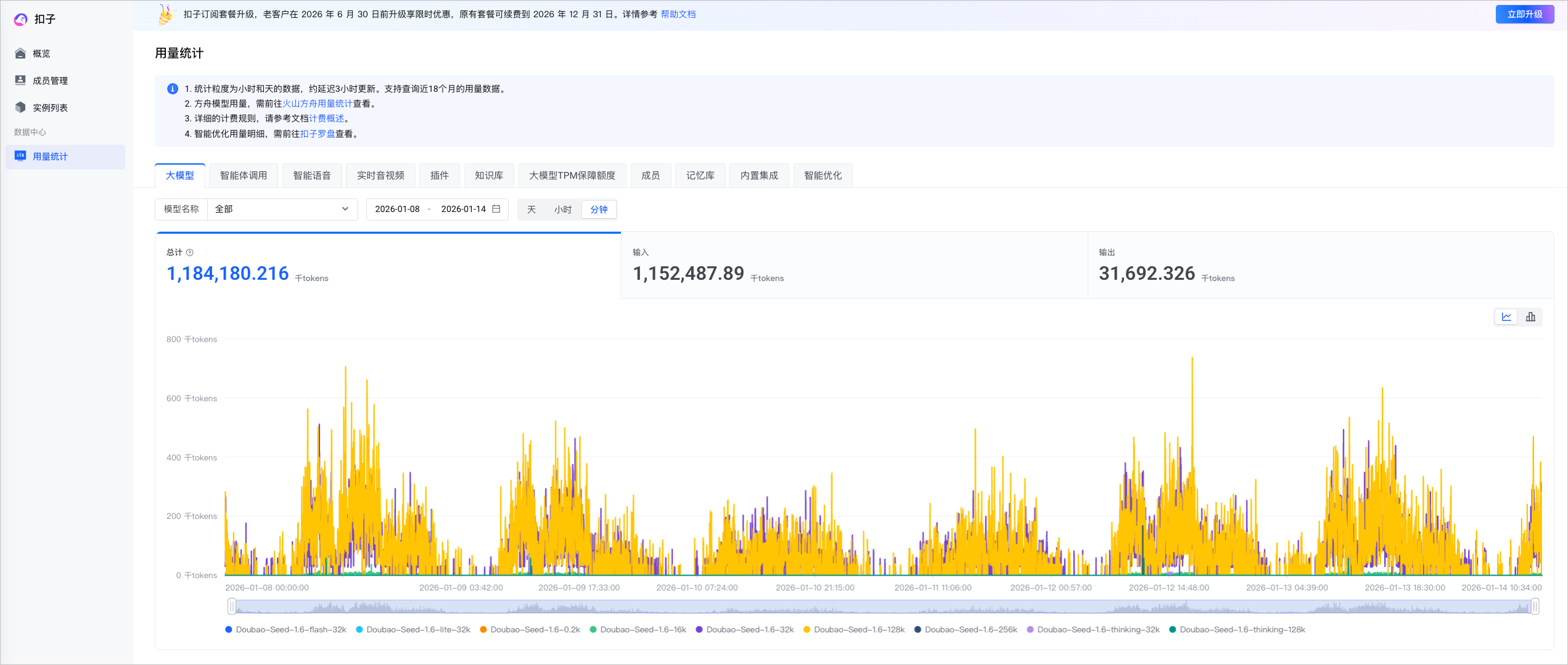Click the Coze logo icon
This screenshot has height=665, width=1568.
click(x=20, y=19)
